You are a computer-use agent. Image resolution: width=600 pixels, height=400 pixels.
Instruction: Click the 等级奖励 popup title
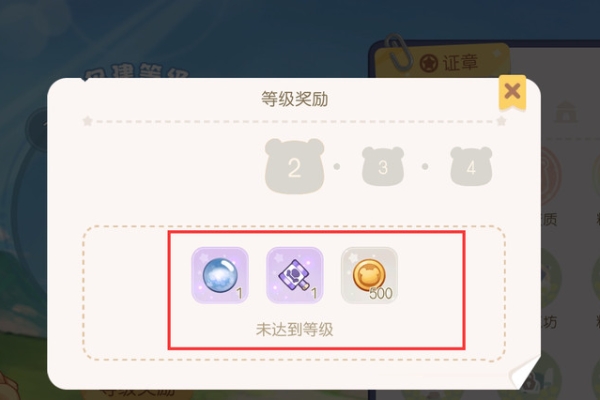click(x=294, y=99)
